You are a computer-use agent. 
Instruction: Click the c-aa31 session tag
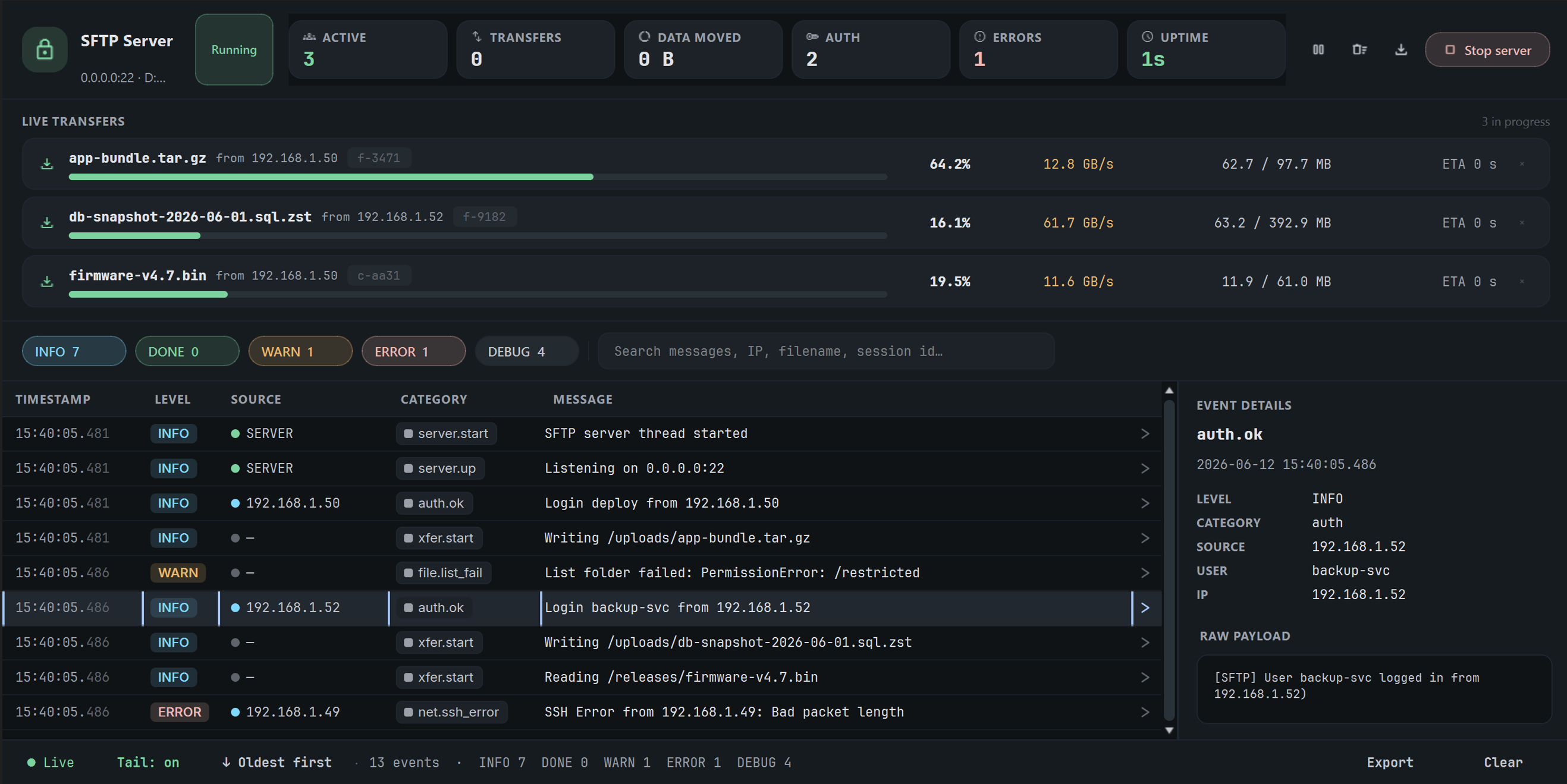(378, 276)
